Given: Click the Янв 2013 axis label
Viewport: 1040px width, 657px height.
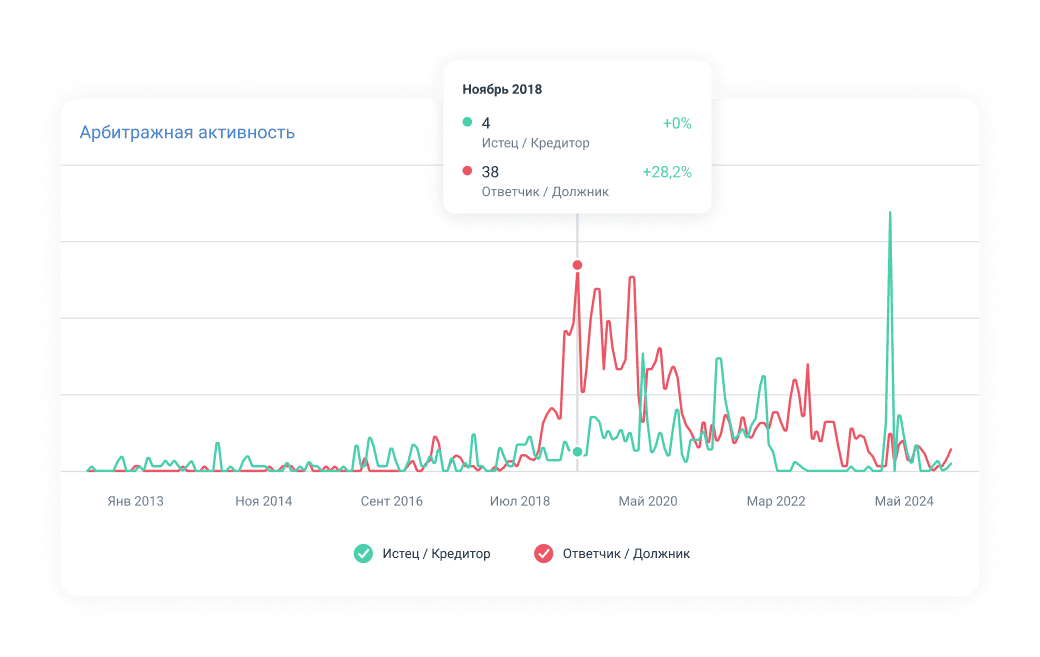Looking at the screenshot, I should pyautogui.click(x=135, y=501).
